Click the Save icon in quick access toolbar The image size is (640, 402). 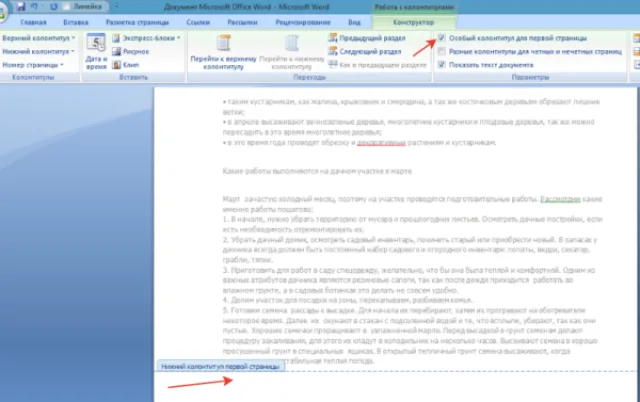point(21,7)
